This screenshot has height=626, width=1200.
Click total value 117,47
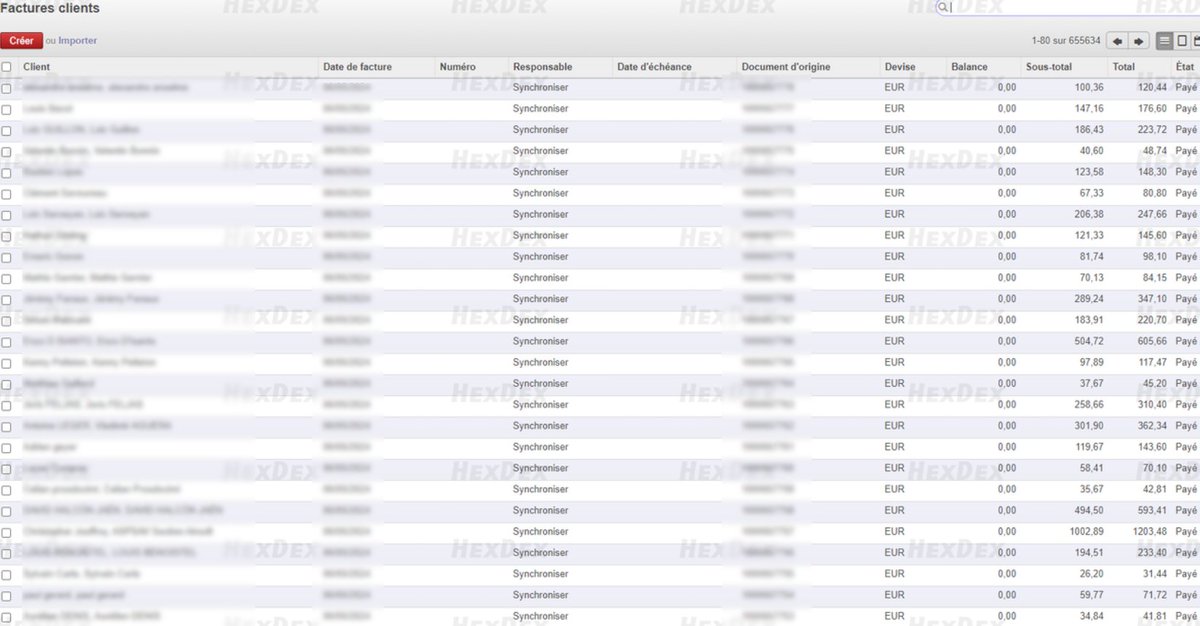click(1151, 362)
